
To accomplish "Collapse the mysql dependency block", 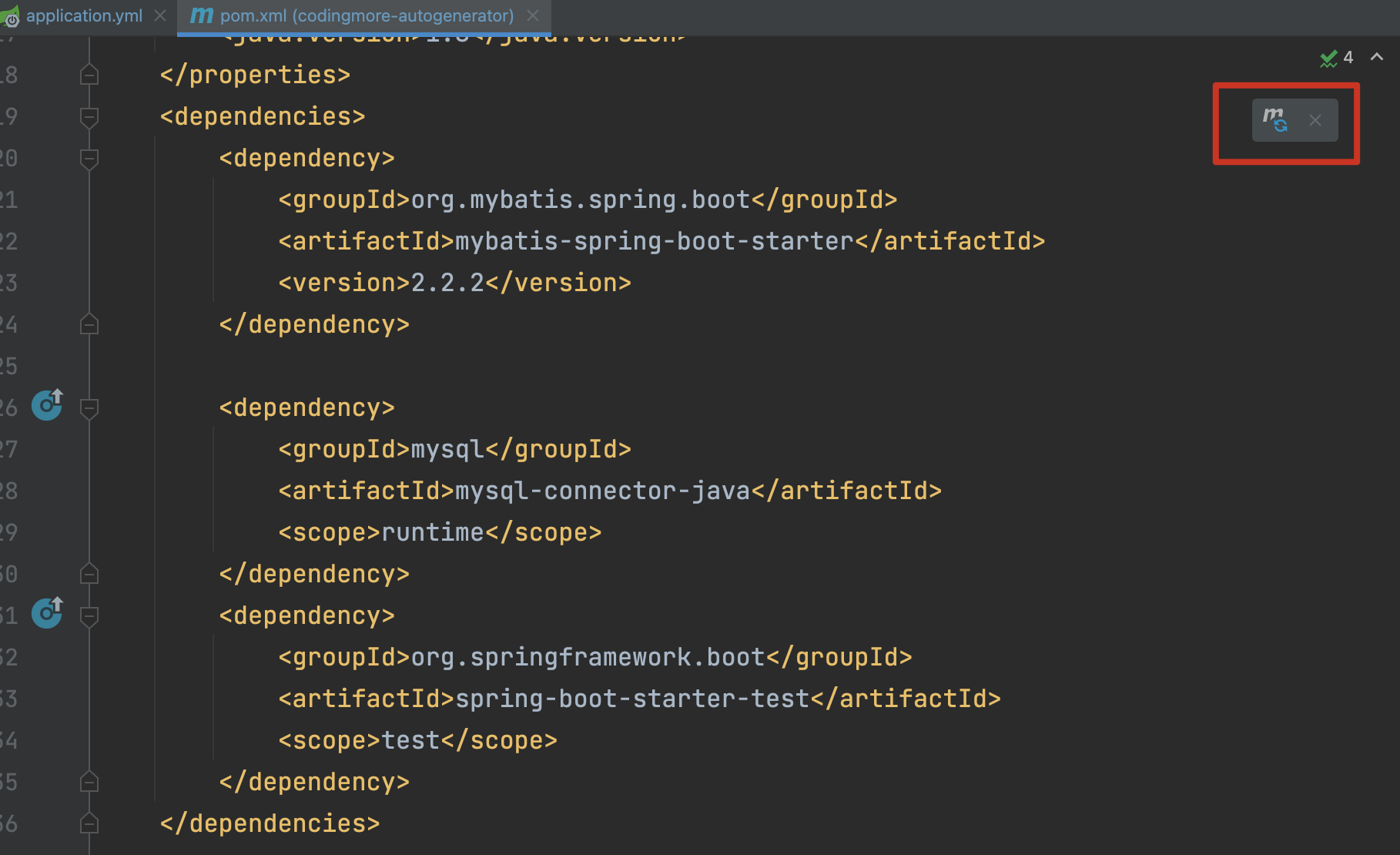I will 89,408.
